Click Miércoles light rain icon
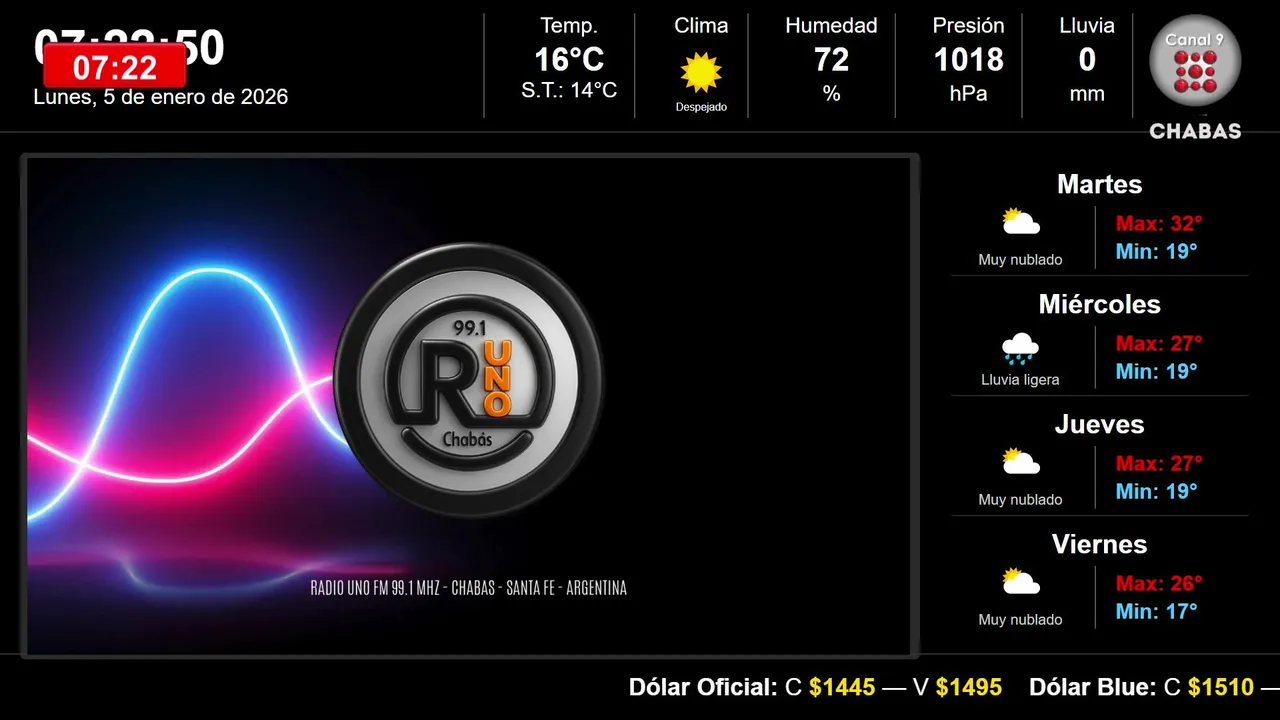The height and width of the screenshot is (720, 1280). [x=1021, y=348]
